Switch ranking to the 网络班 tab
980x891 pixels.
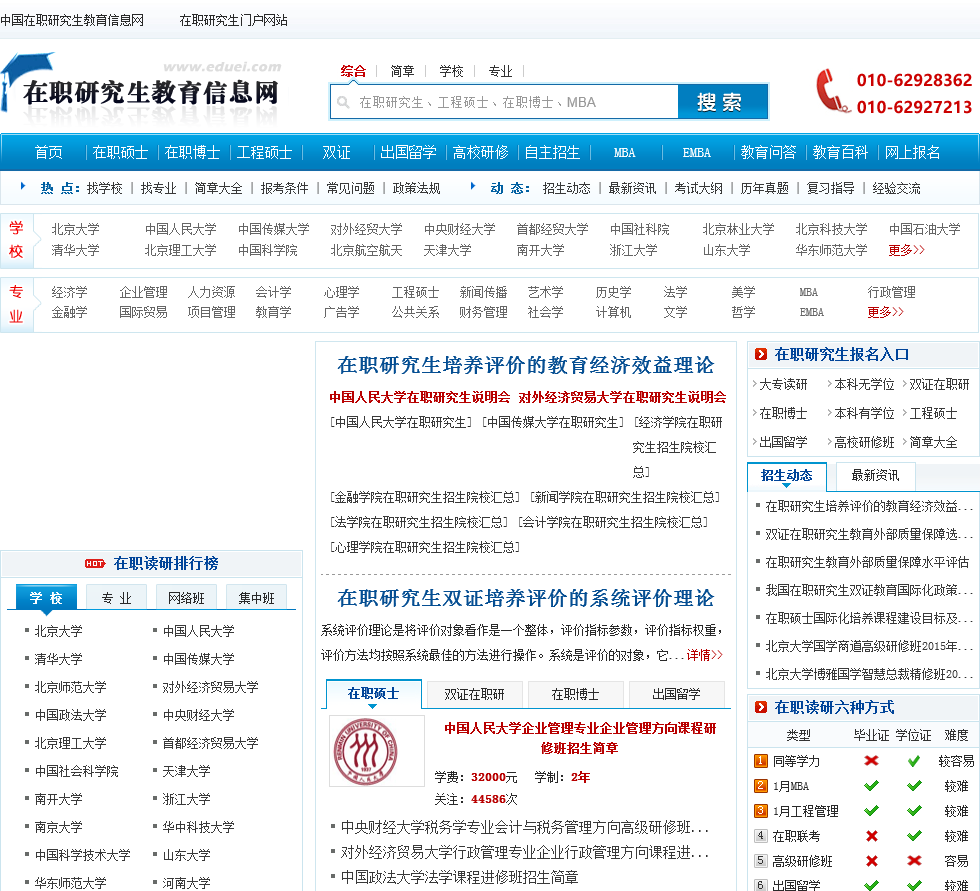[186, 598]
